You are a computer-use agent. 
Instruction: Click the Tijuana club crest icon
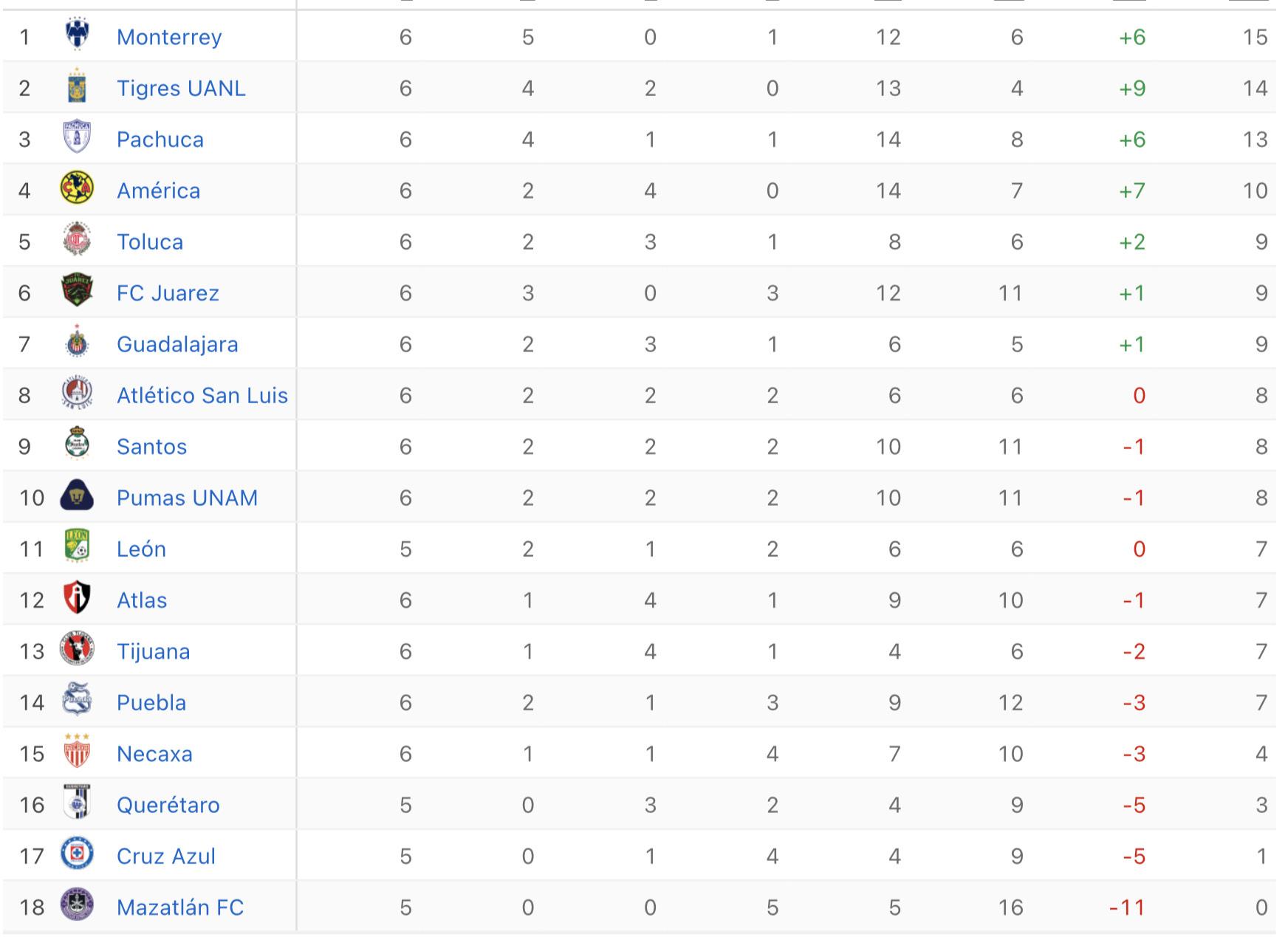77,650
